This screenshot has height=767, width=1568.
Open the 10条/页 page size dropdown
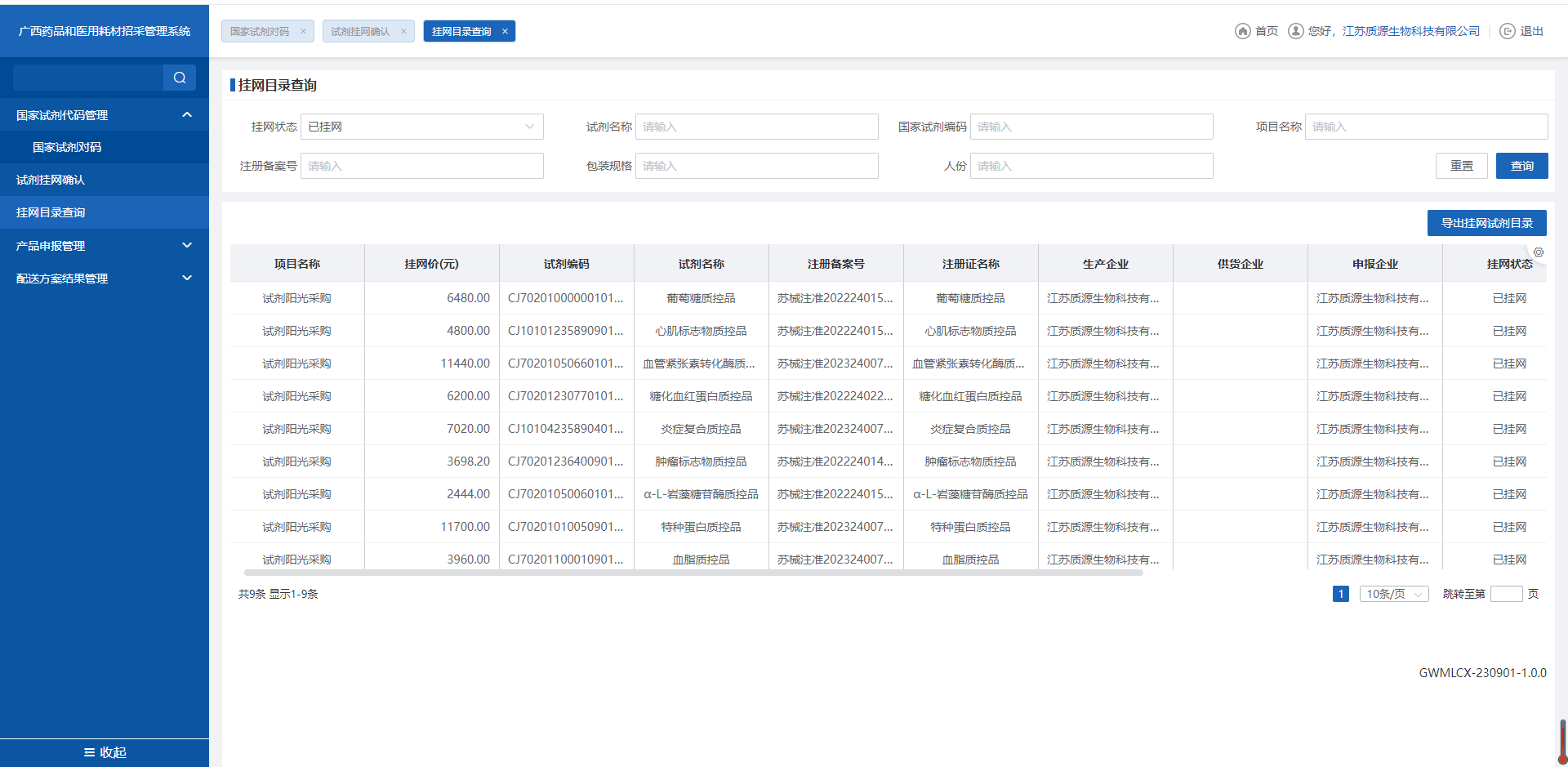coord(1394,594)
